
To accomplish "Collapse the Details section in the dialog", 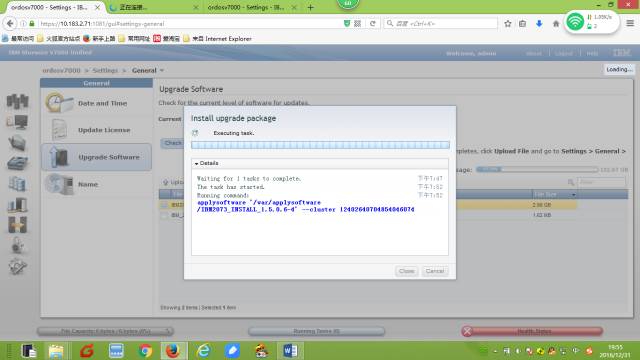I will click(196, 163).
